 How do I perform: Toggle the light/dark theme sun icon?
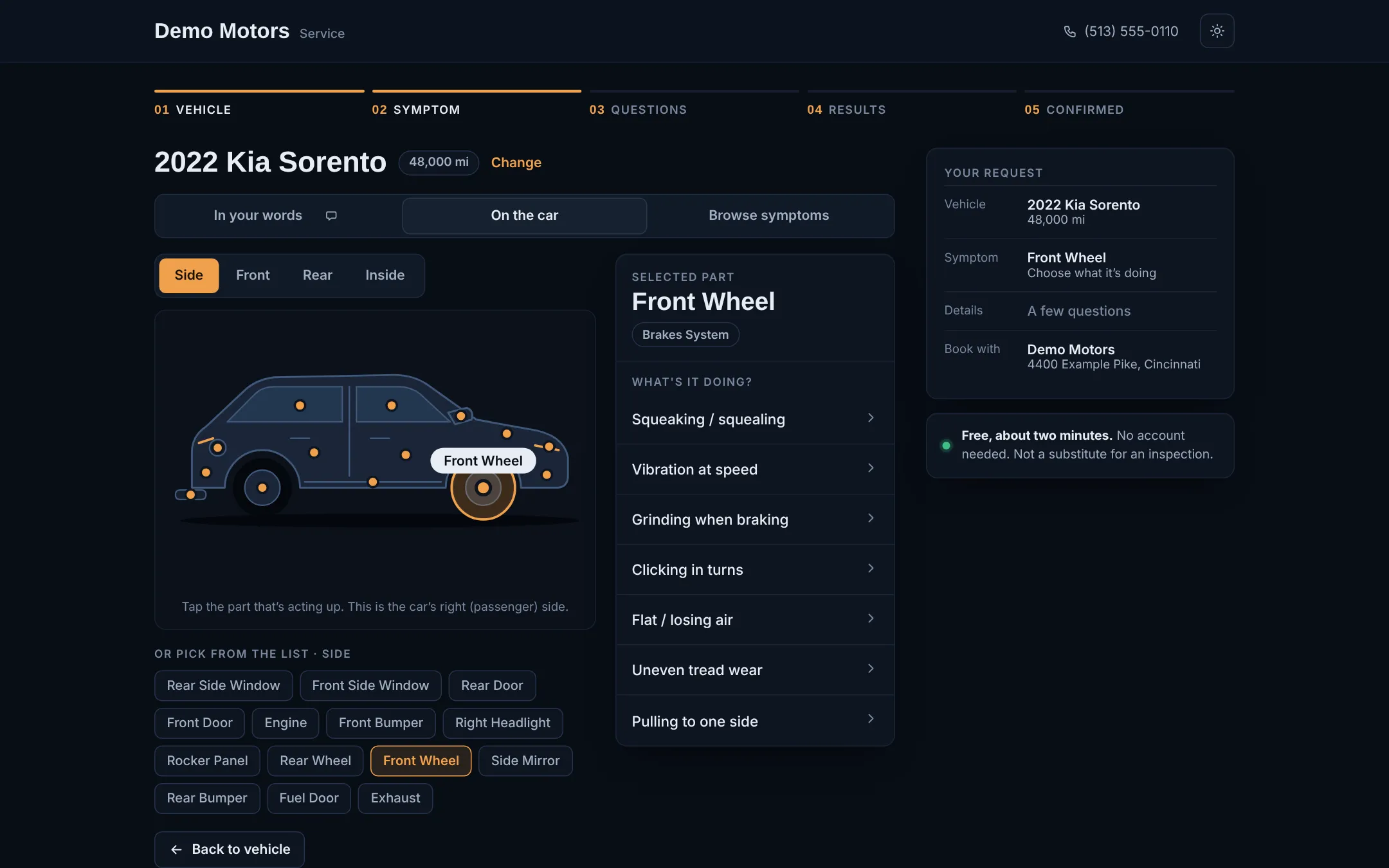pyautogui.click(x=1217, y=31)
